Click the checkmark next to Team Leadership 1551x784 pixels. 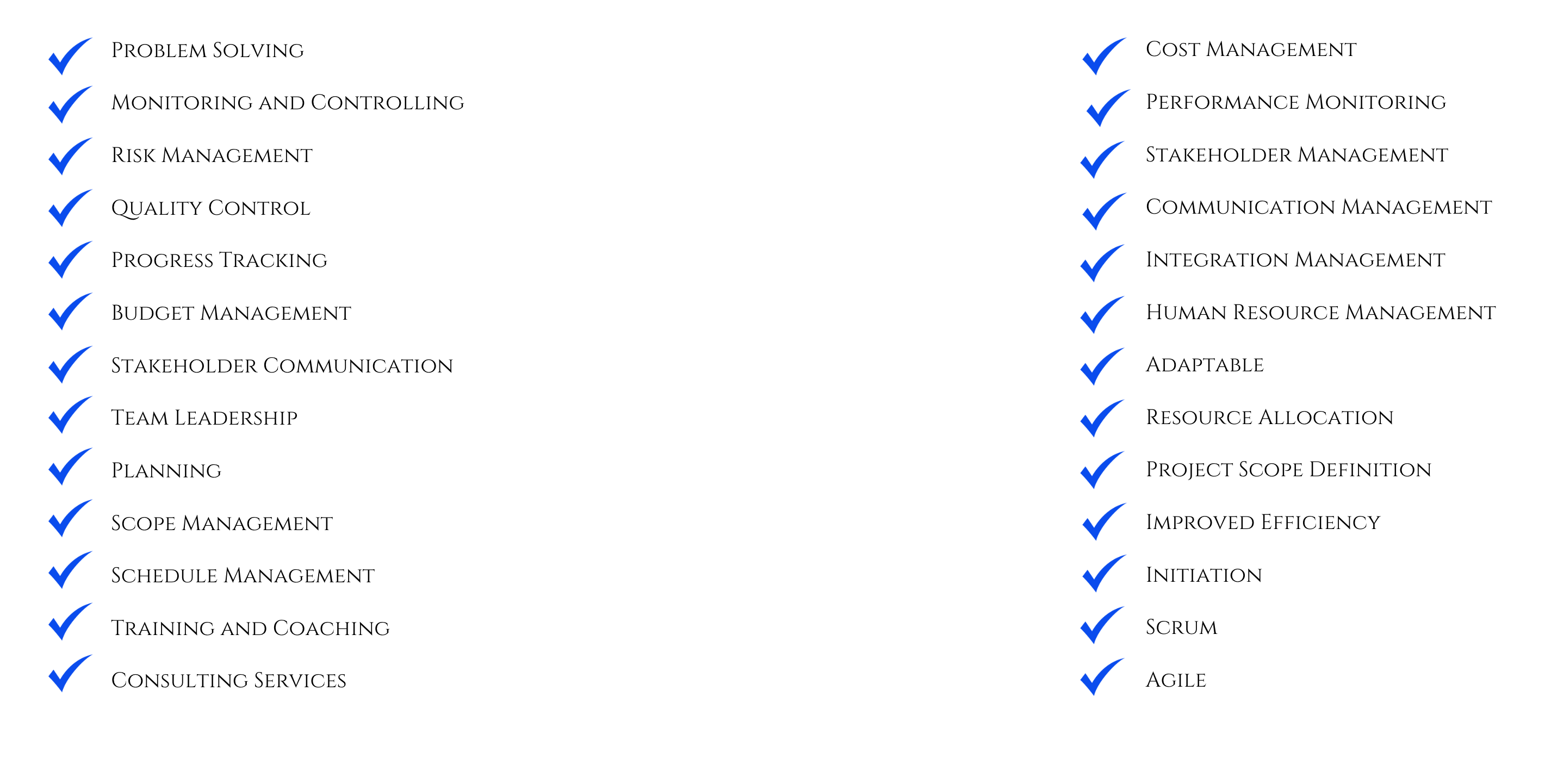69,415
